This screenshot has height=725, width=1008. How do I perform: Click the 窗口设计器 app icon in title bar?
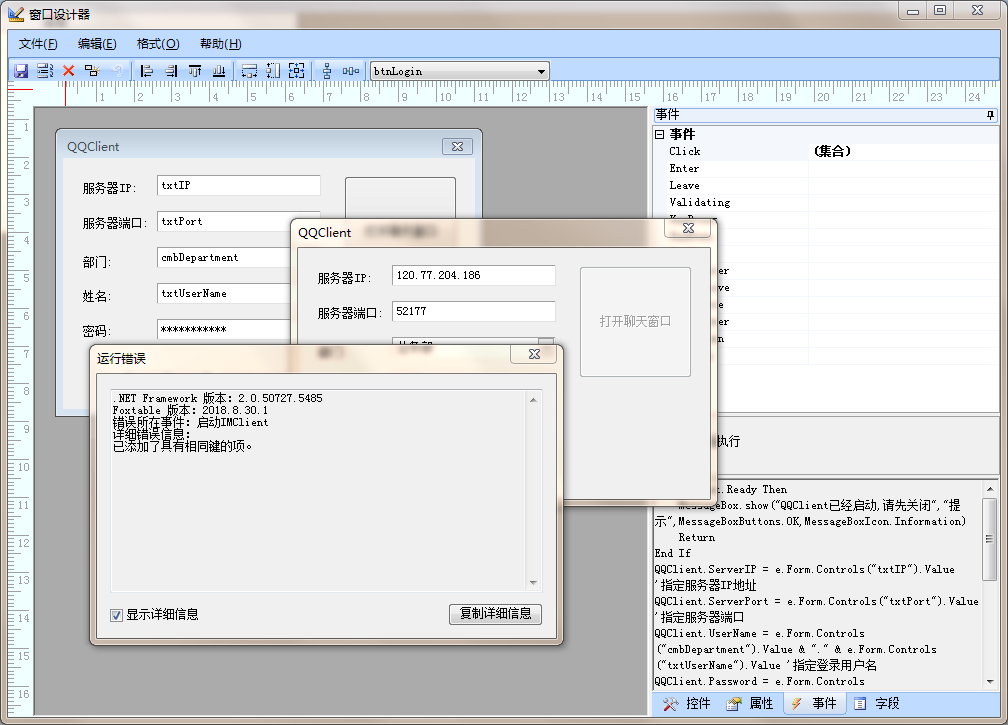pos(16,13)
